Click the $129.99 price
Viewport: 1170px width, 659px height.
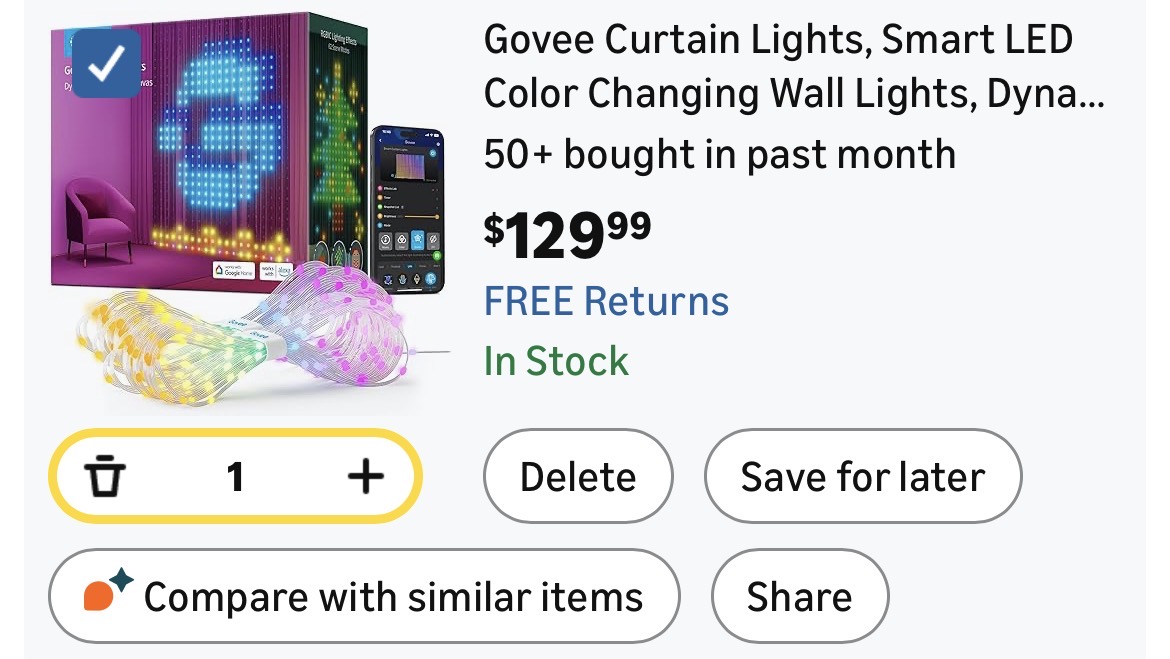point(567,233)
